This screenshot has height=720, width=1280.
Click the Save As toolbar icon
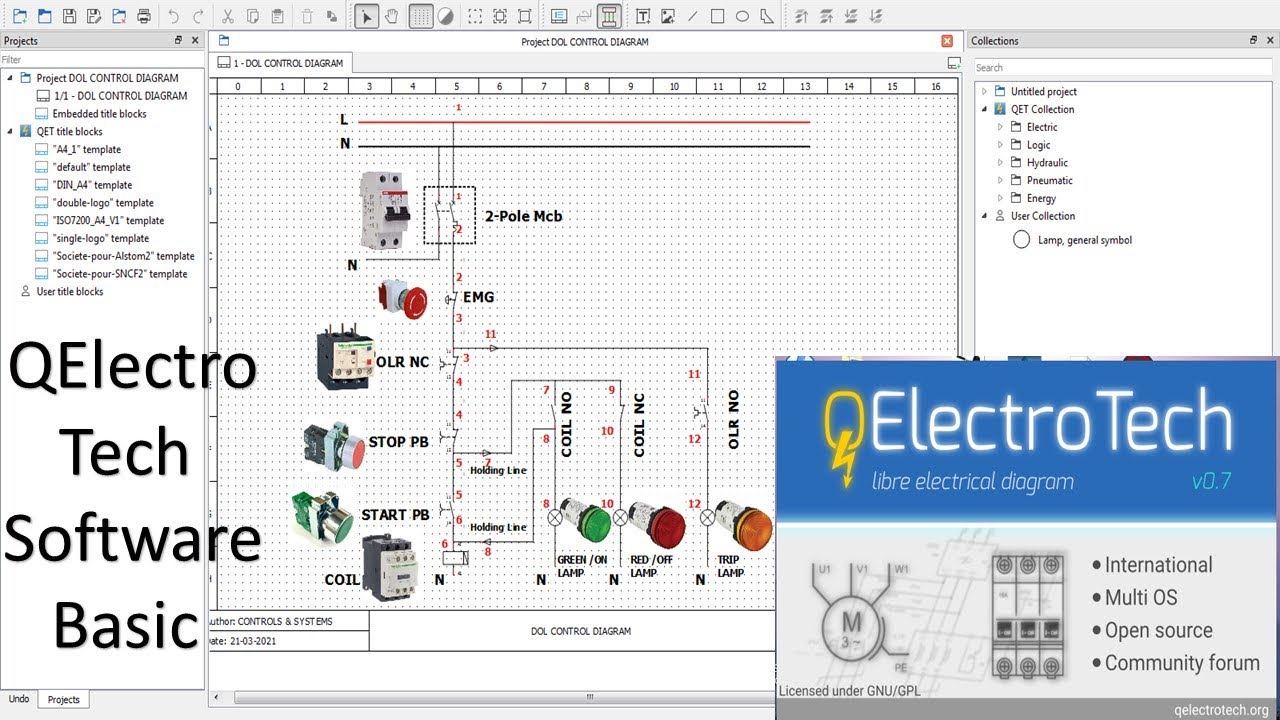coord(94,16)
